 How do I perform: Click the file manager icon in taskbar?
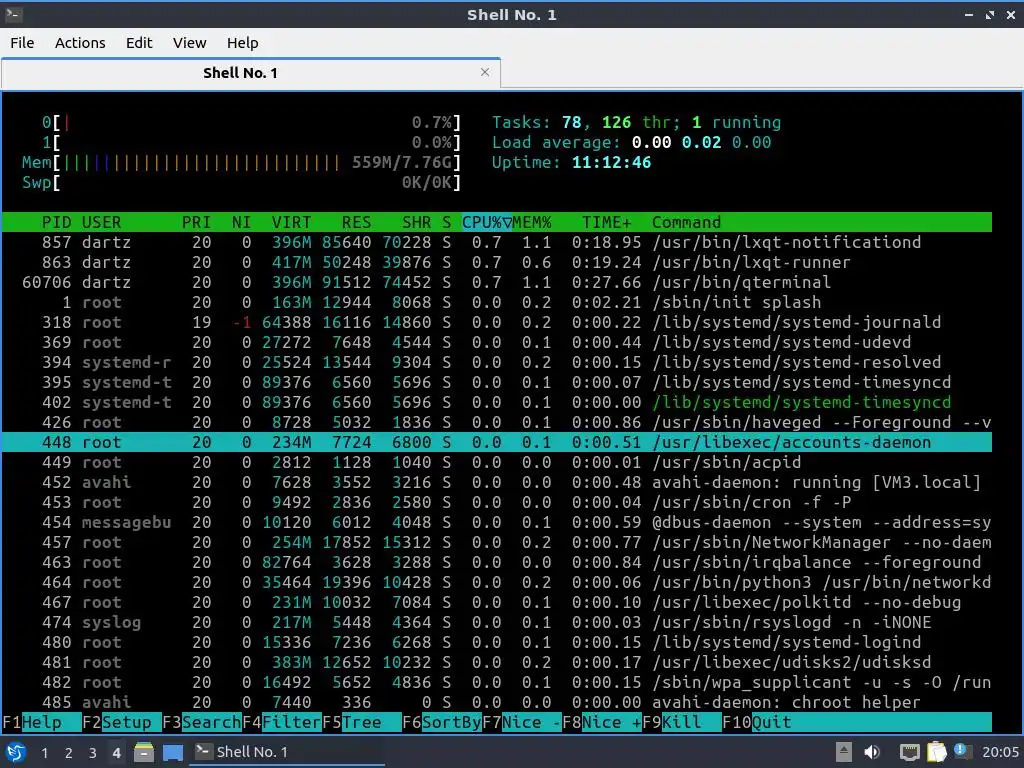coord(144,752)
